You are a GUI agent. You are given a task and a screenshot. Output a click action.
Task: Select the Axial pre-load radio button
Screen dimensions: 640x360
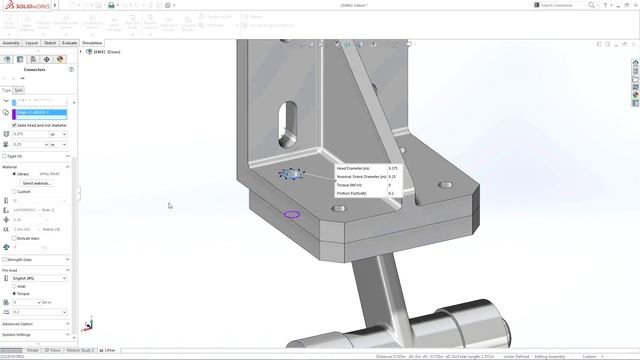[x=14, y=287]
